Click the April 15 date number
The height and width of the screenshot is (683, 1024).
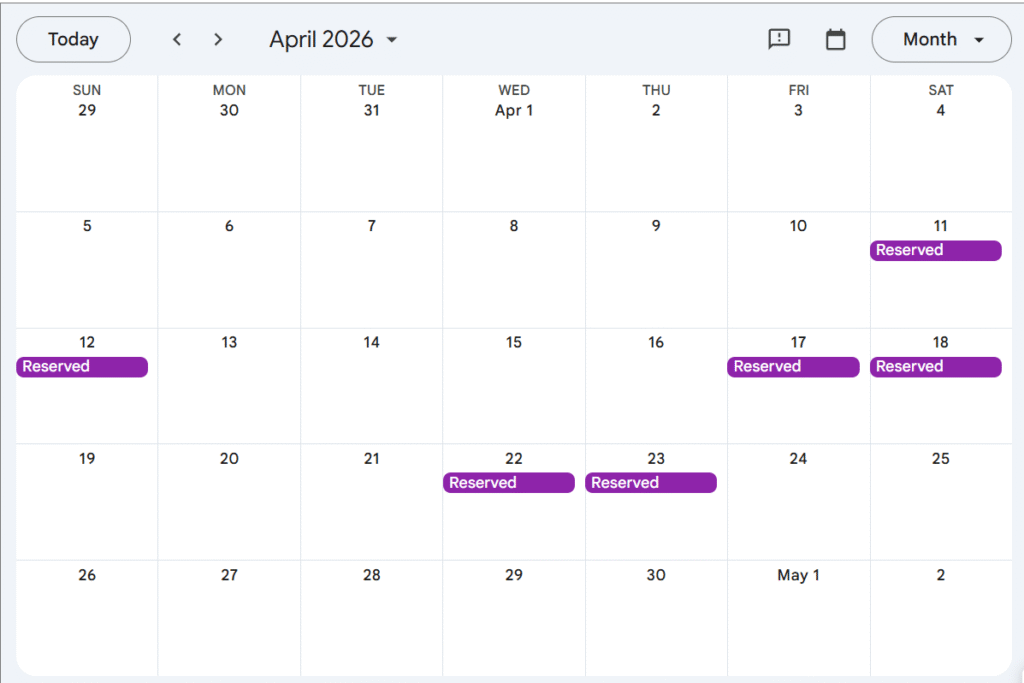pos(514,342)
